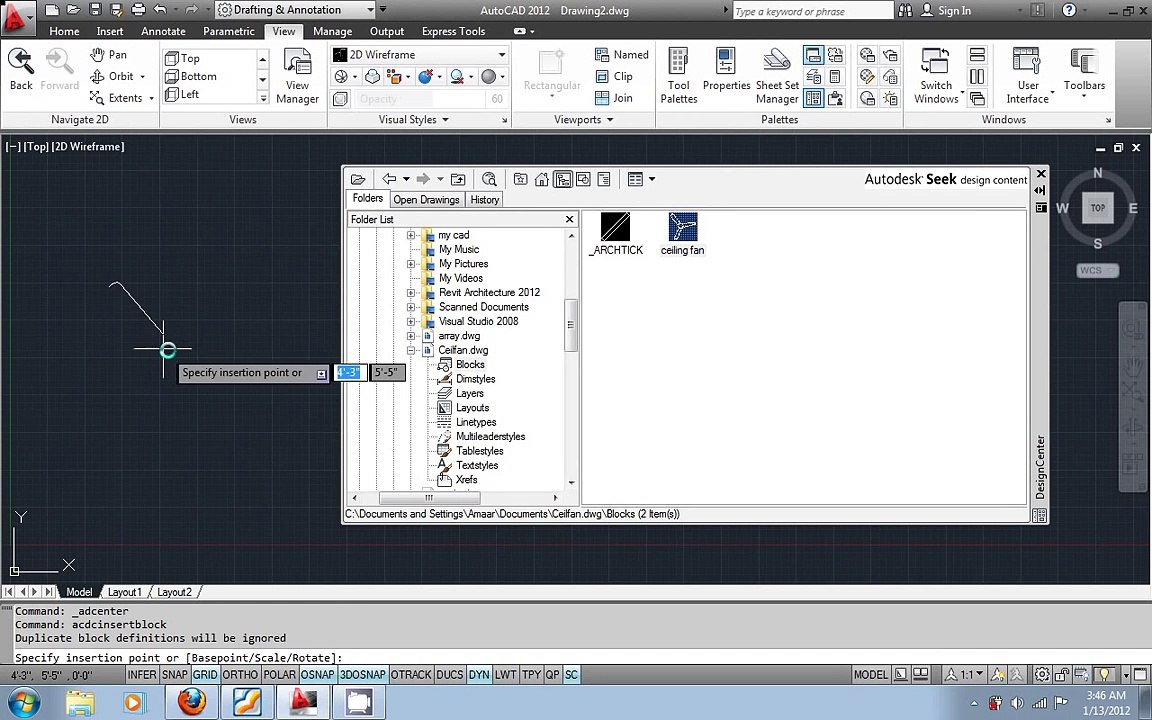Click DesignCenter Home icon
Image resolution: width=1152 pixels, height=720 pixels.
coord(541,179)
